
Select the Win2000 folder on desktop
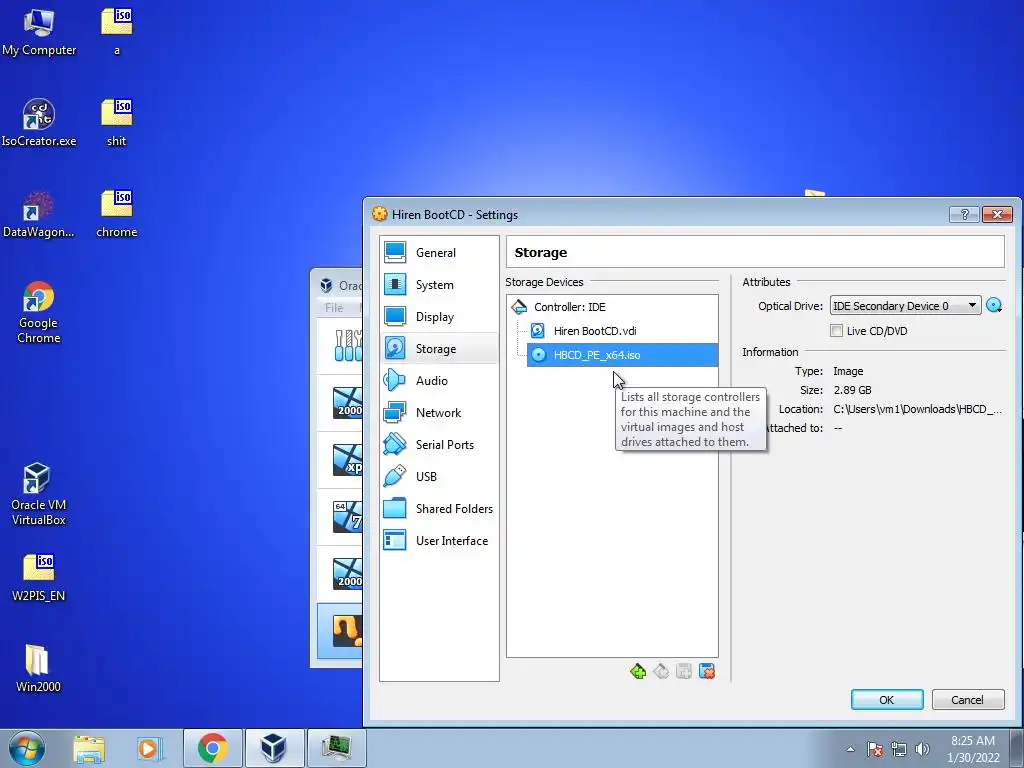38,669
